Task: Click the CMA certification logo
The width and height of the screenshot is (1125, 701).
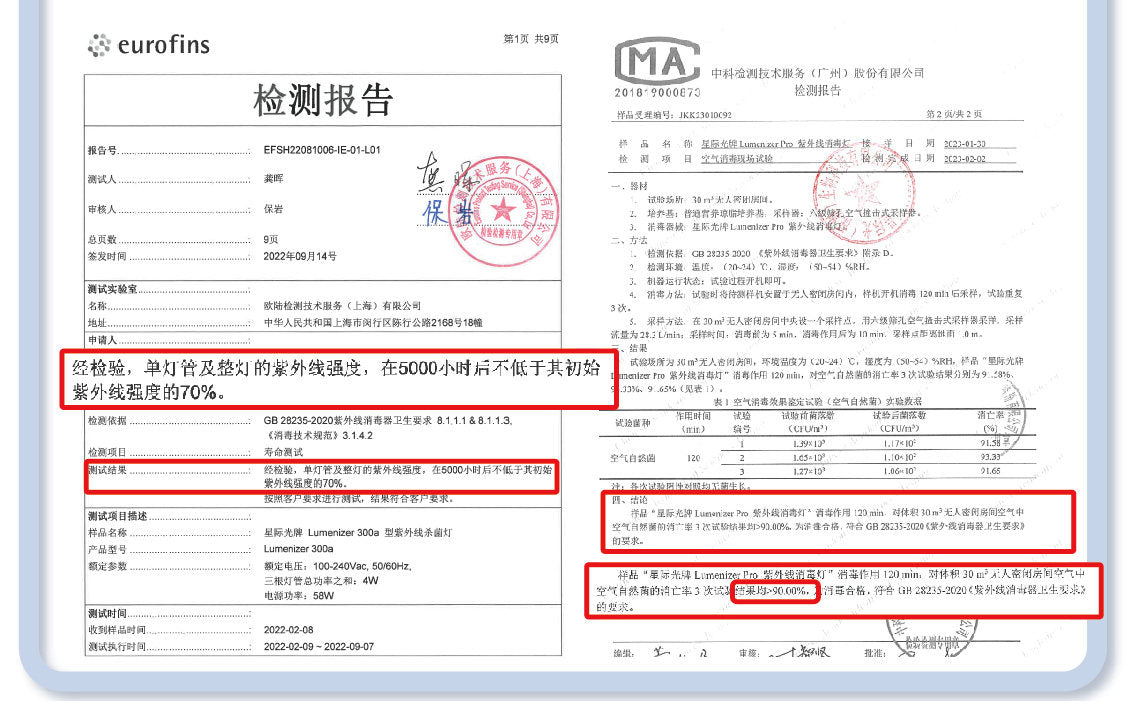Action: 657,62
